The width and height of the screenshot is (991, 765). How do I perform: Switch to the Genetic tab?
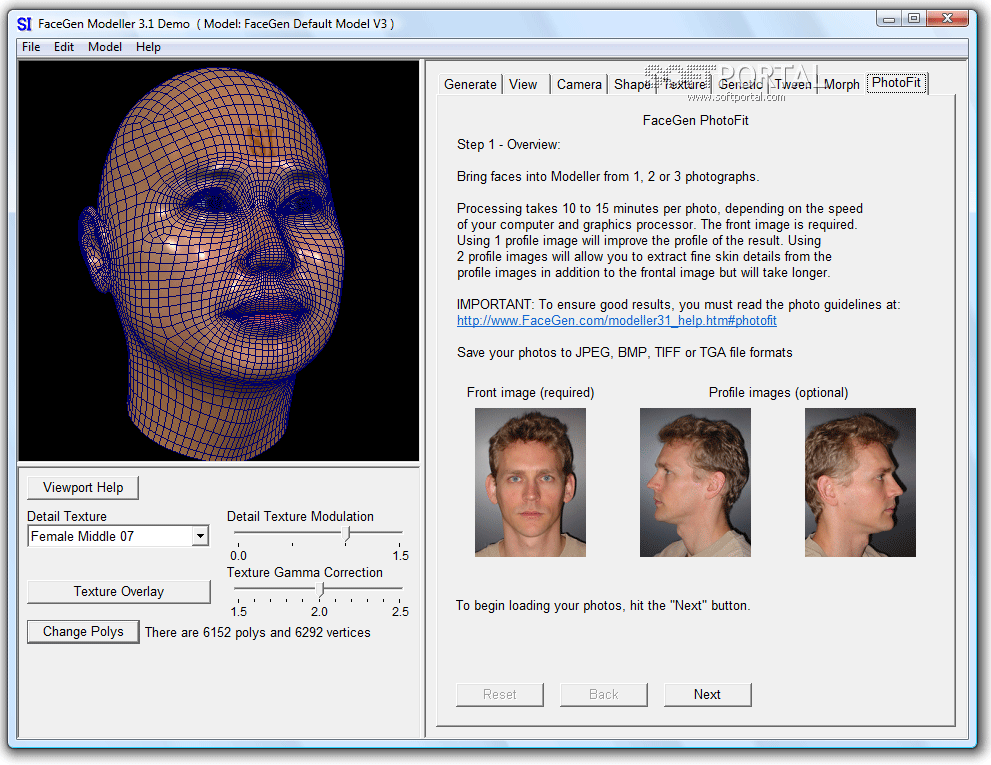pos(740,84)
